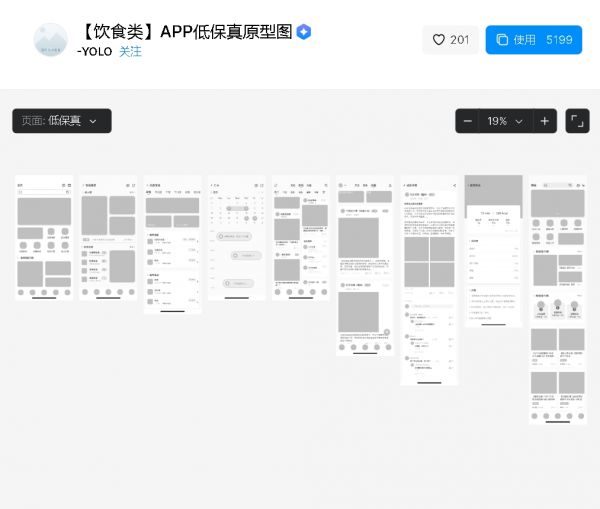Viewport: 600px width, 509px height.
Task: Open the -YOLO author profile name
Action: click(94, 52)
